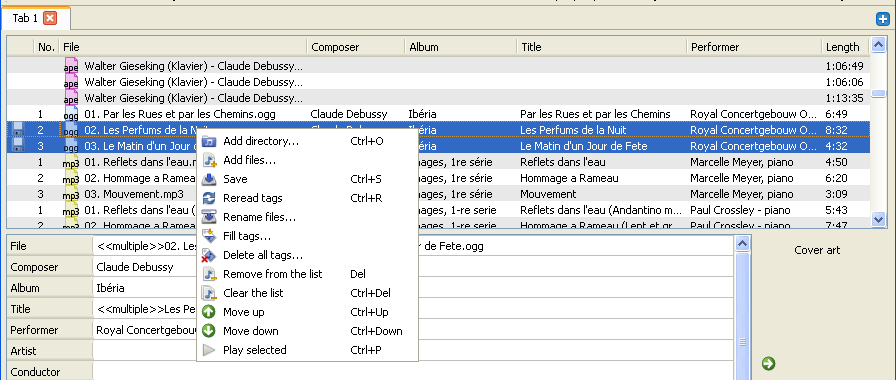Click the Reread tags refresh icon
896x380 pixels.
tap(209, 198)
